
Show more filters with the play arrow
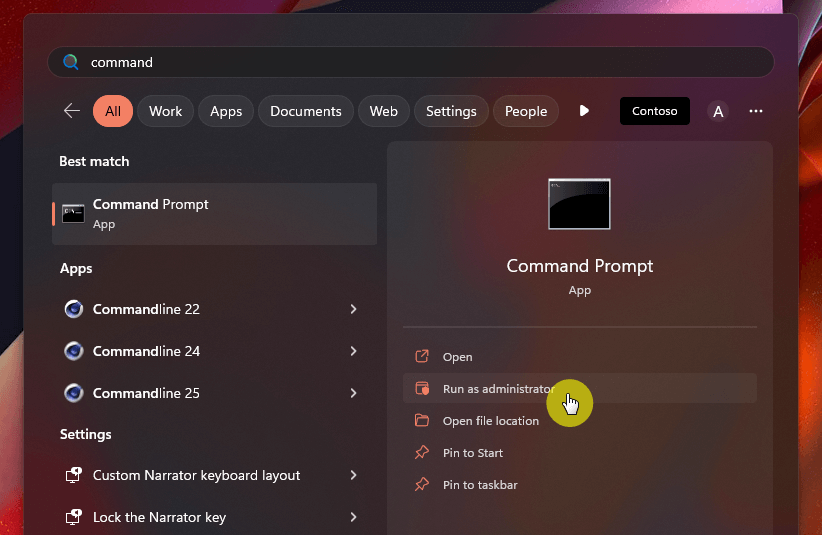[584, 111]
